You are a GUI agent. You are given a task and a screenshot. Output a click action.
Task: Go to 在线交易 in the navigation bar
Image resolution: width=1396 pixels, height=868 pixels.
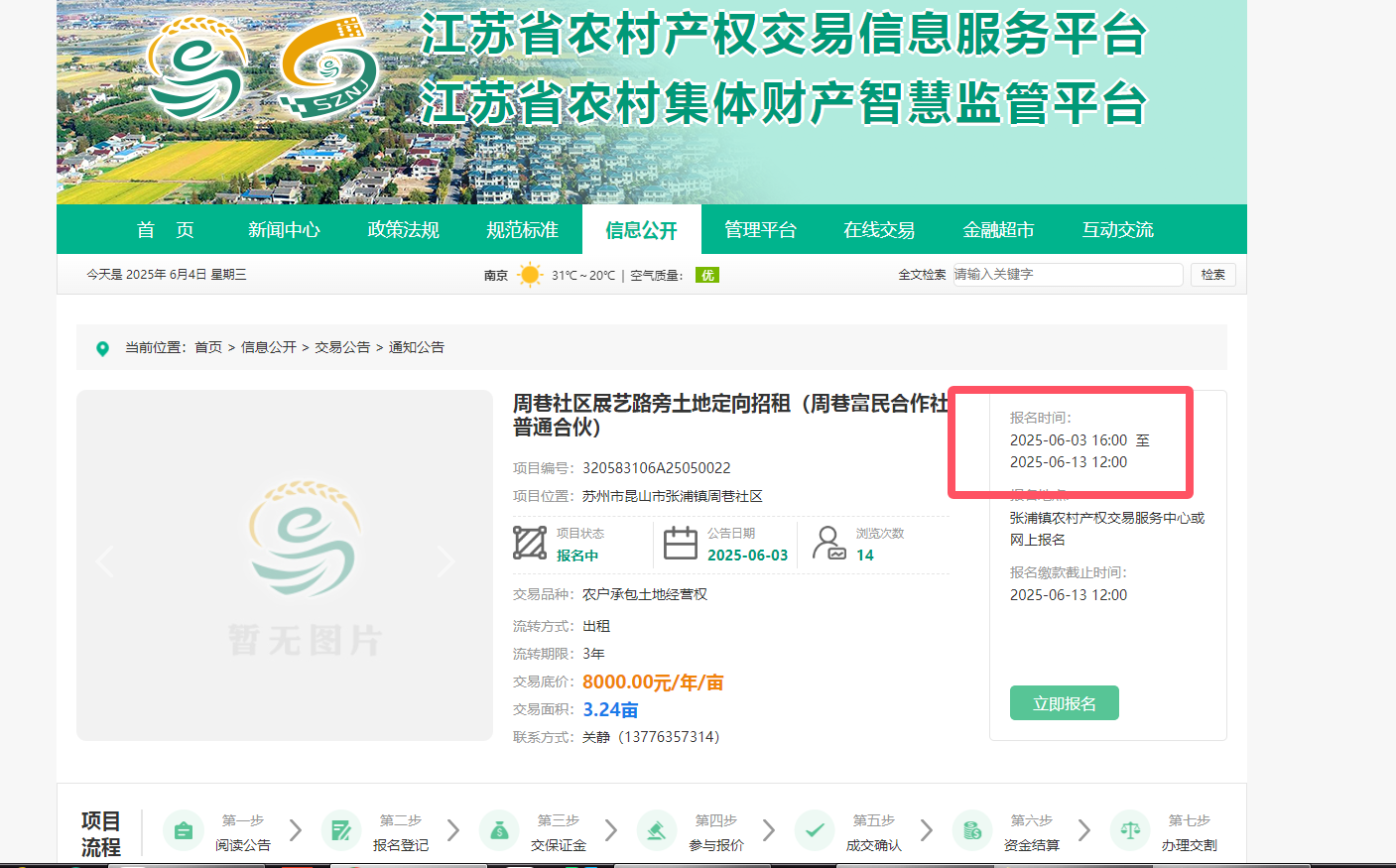pyautogui.click(x=879, y=230)
